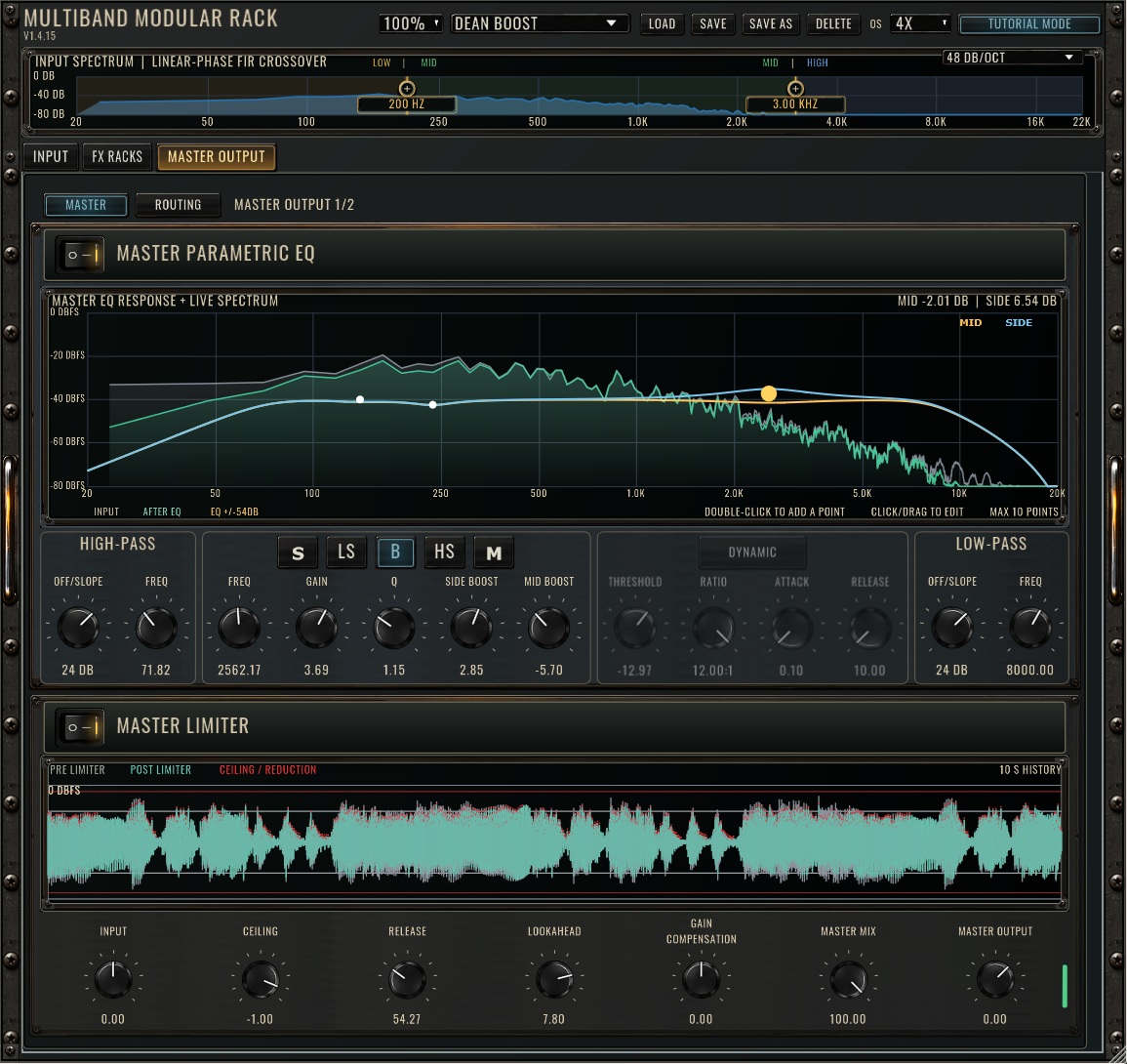Click the High-Pass Off/Slope knob
This screenshot has height=1064, width=1127.
coord(78,626)
